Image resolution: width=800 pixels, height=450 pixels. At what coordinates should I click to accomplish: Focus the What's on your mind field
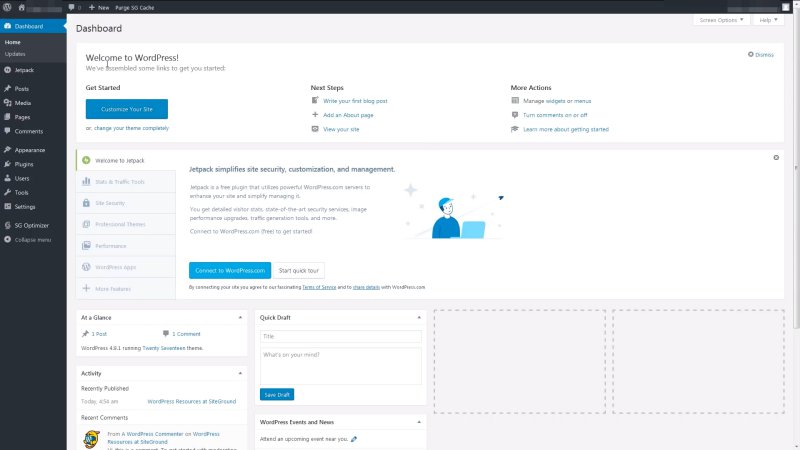click(x=341, y=366)
